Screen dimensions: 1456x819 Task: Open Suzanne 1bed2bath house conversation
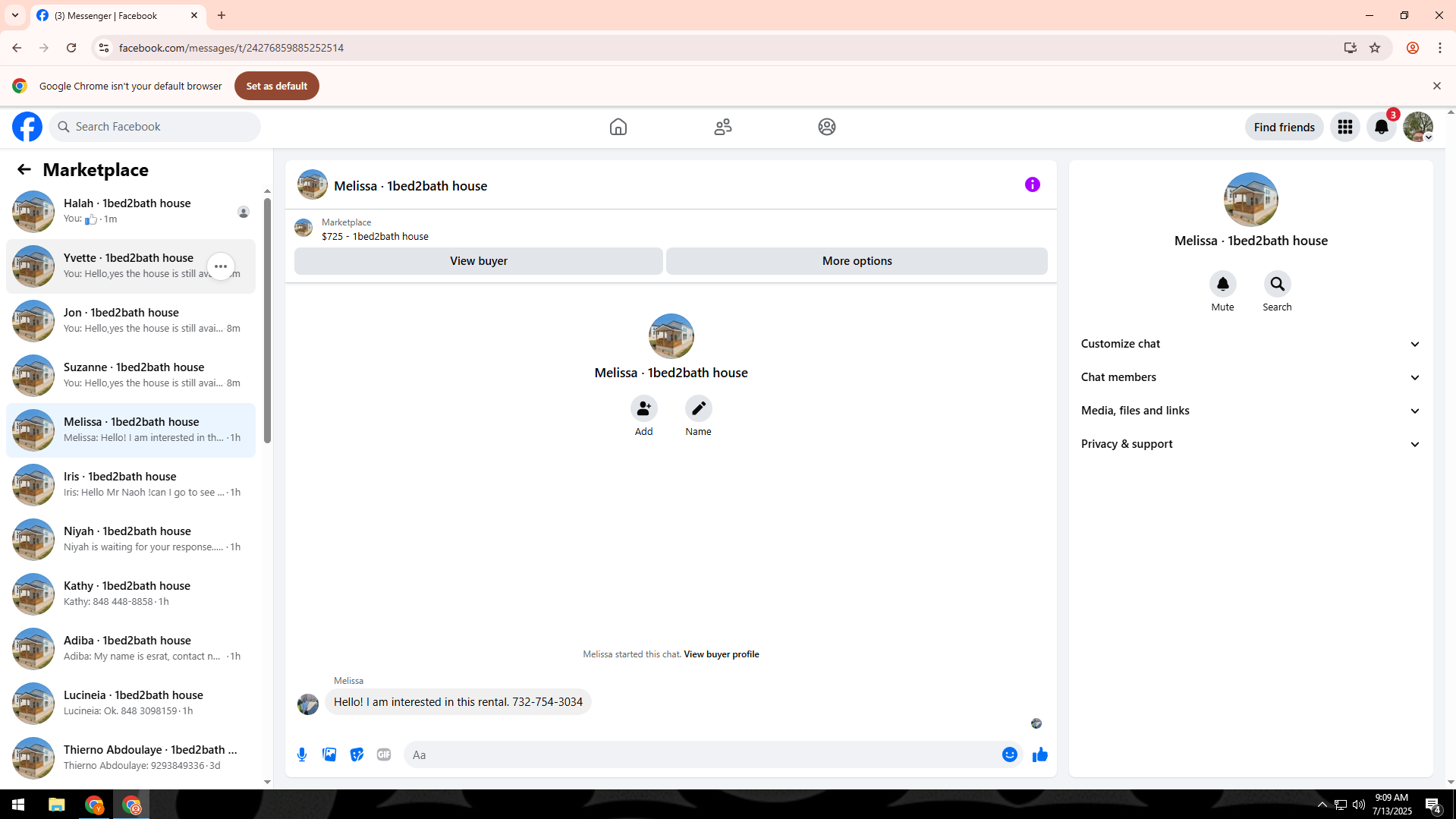point(131,376)
